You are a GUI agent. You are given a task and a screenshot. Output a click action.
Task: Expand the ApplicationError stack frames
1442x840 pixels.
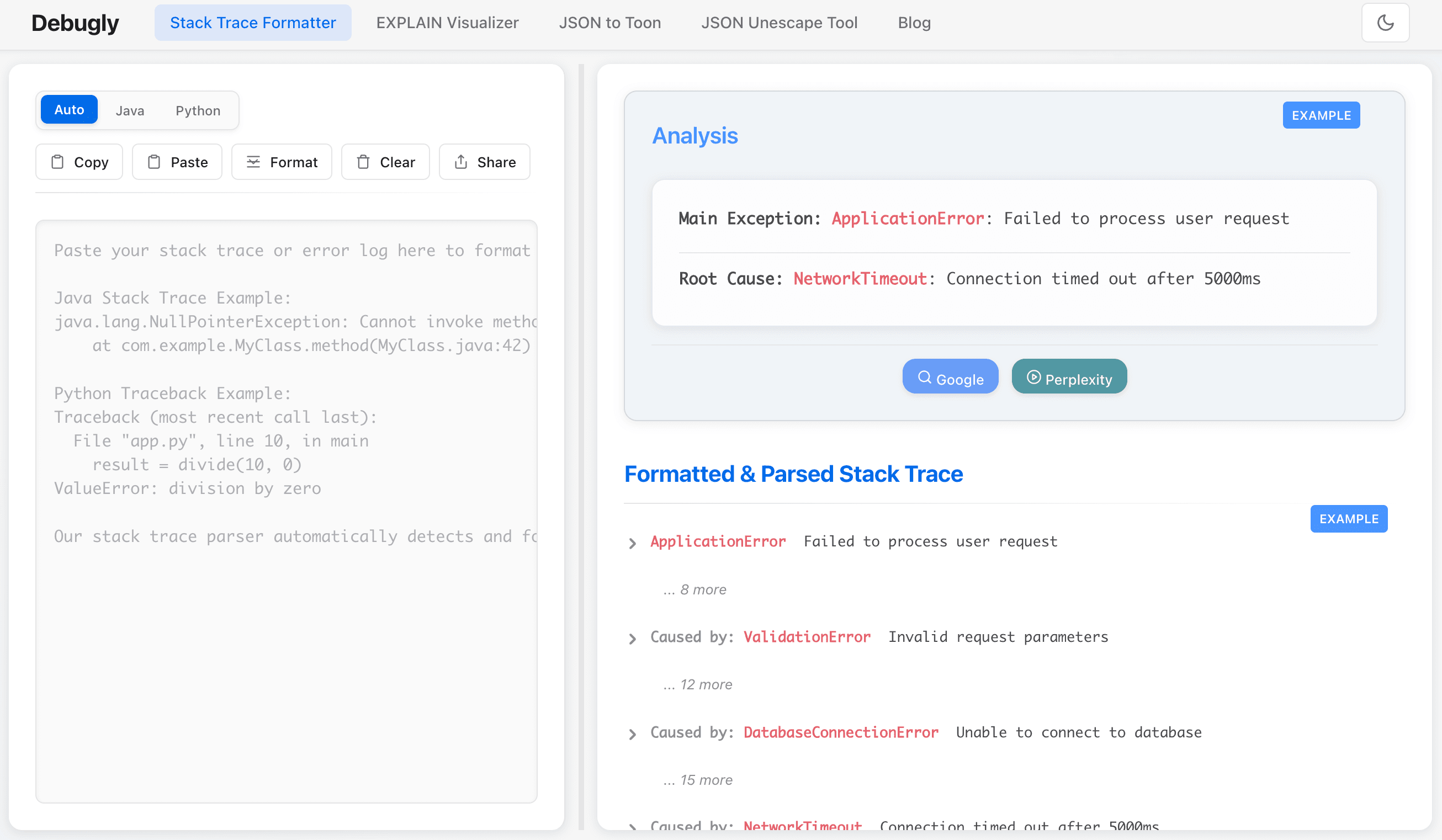tap(632, 543)
